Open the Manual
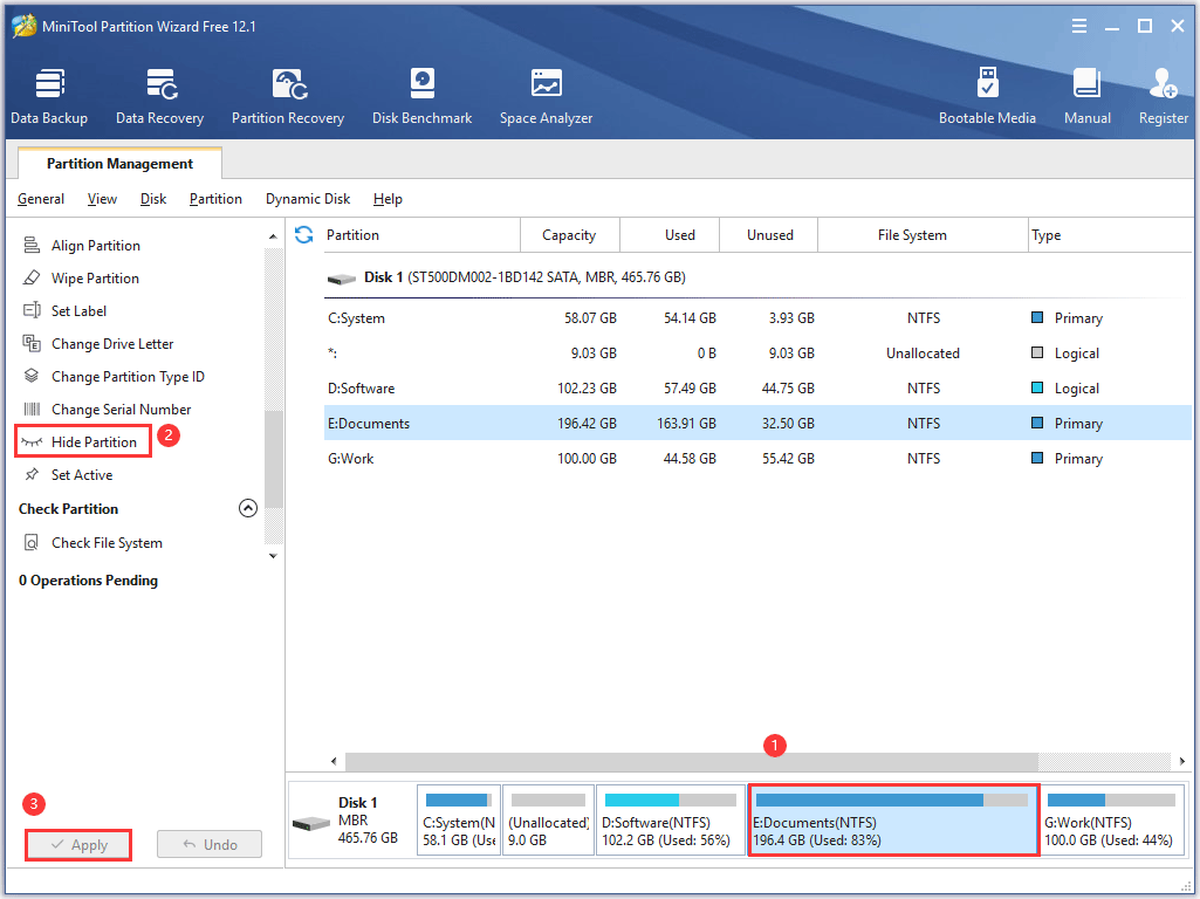Image resolution: width=1200 pixels, height=899 pixels. tap(1087, 97)
